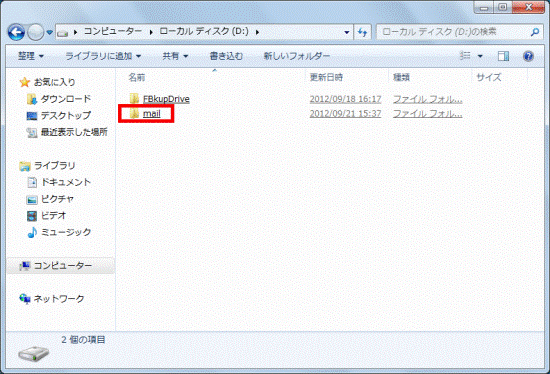The height and width of the screenshot is (374, 550).
Task: Click the 最近表示した場所 icon
Action: click(x=32, y=132)
